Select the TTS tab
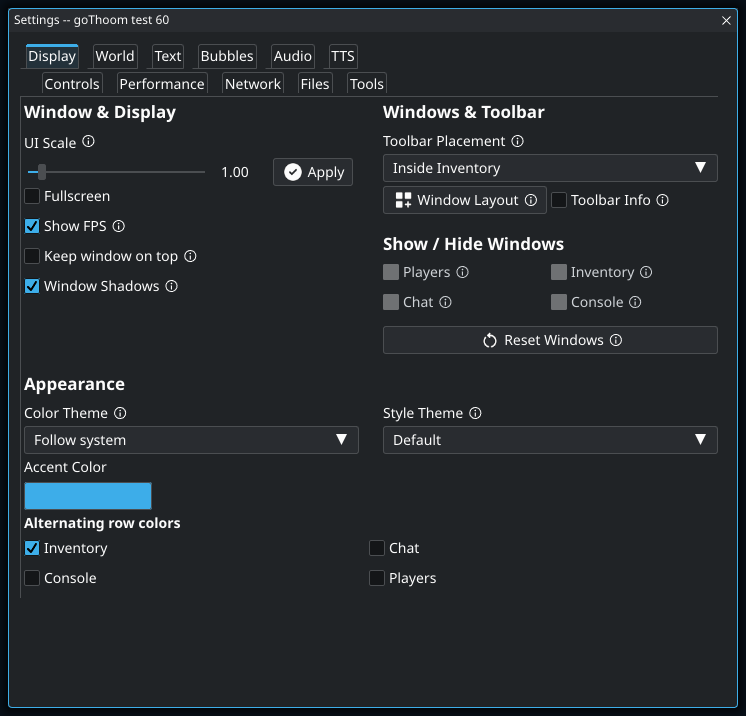Screen dimensions: 746x716 pos(343,56)
